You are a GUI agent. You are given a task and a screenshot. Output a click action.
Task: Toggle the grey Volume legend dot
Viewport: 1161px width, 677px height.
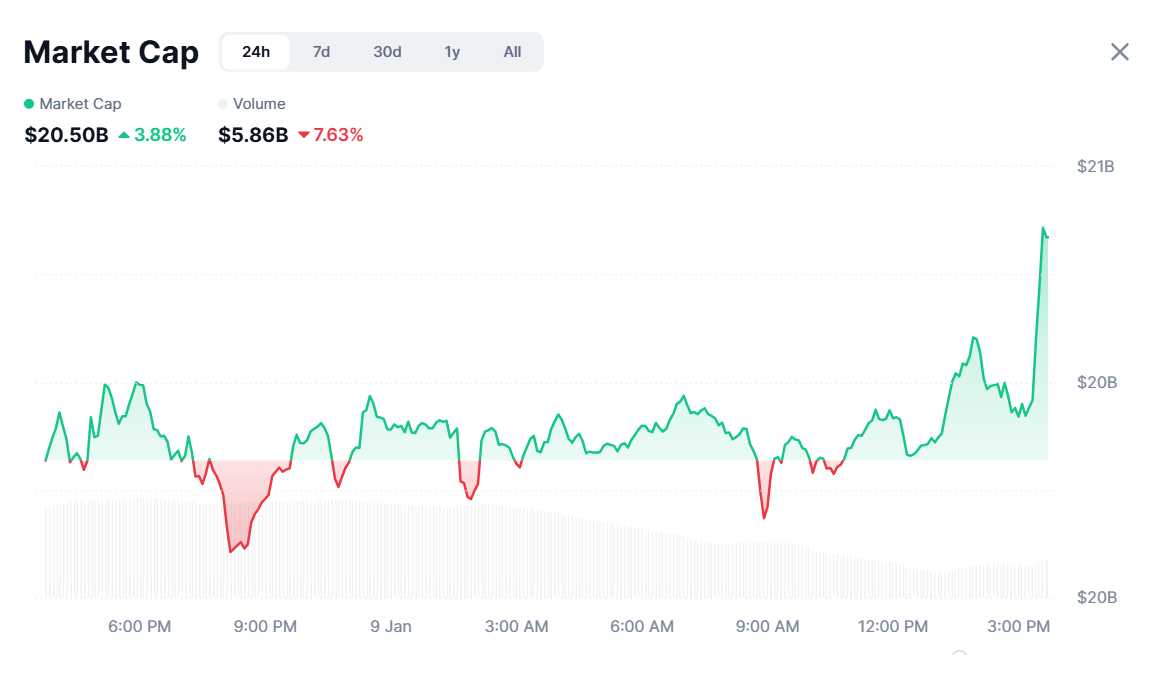click(223, 104)
